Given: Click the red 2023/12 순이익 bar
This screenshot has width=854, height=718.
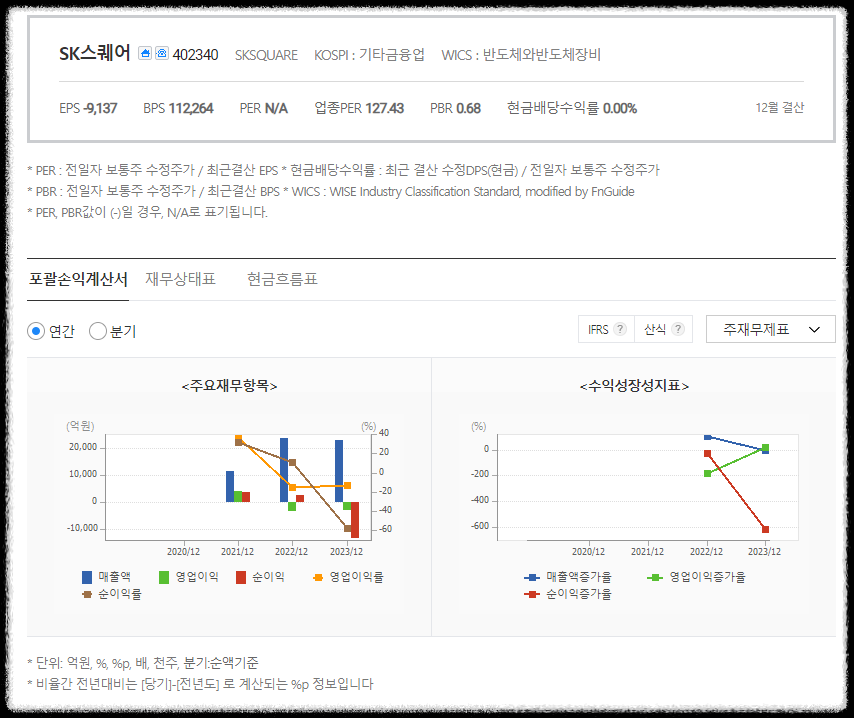Looking at the screenshot, I should tap(355, 520).
